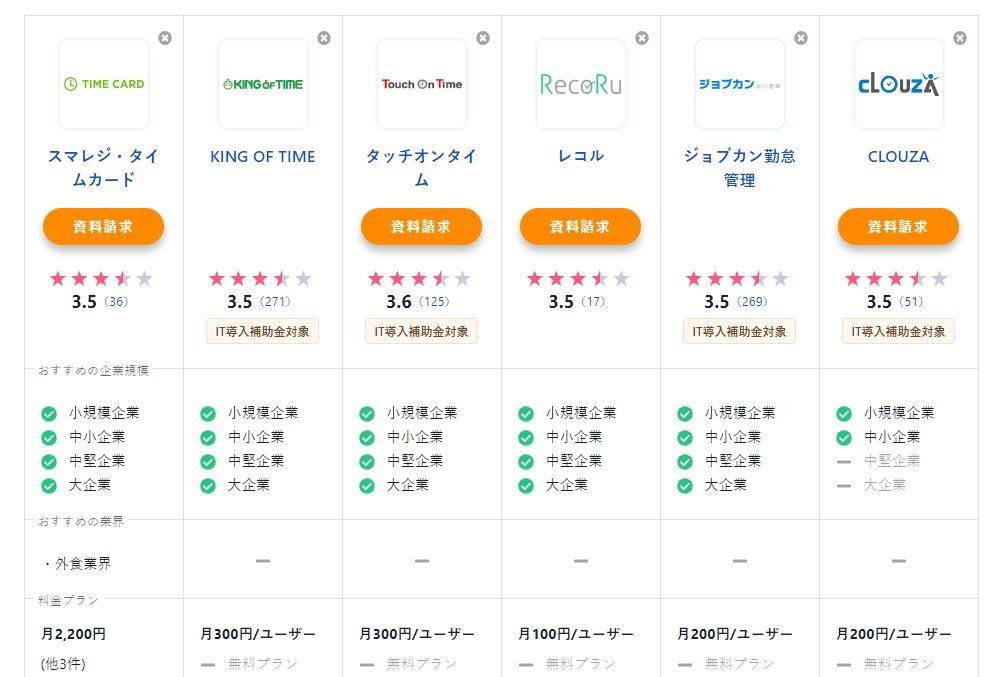997x677 pixels.
Task: Request materials for スマレジ・タイムカード
Action: [103, 227]
